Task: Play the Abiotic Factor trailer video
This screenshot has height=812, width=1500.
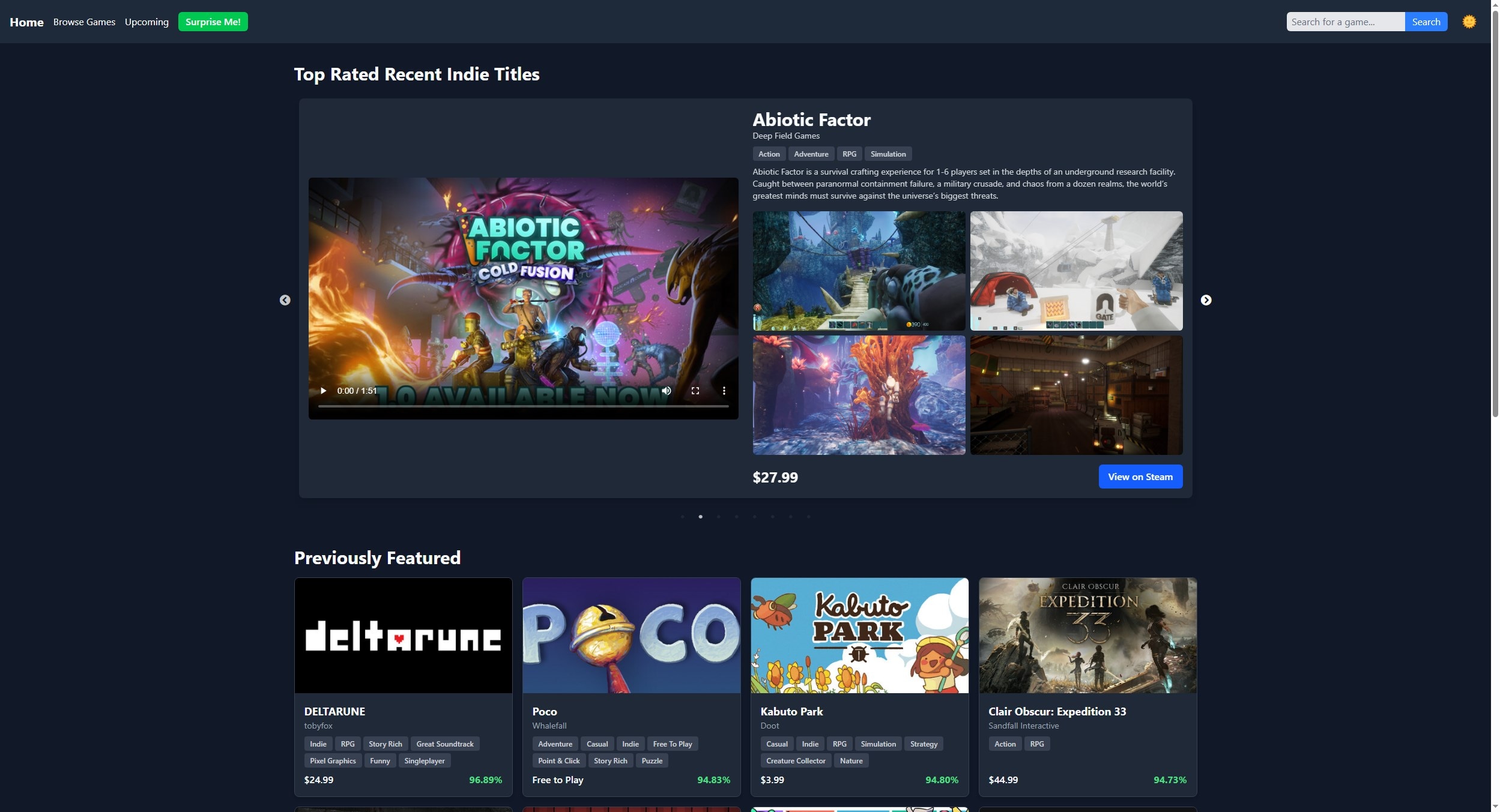Action: tap(323, 391)
